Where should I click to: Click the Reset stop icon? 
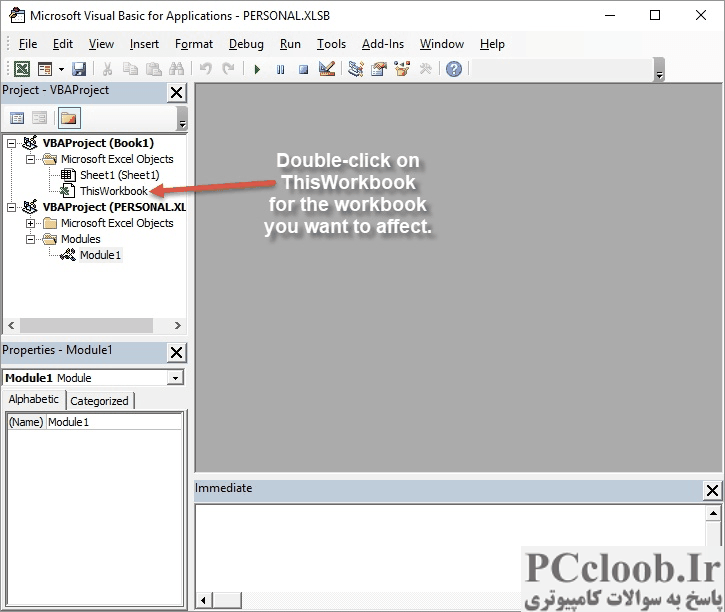303,69
